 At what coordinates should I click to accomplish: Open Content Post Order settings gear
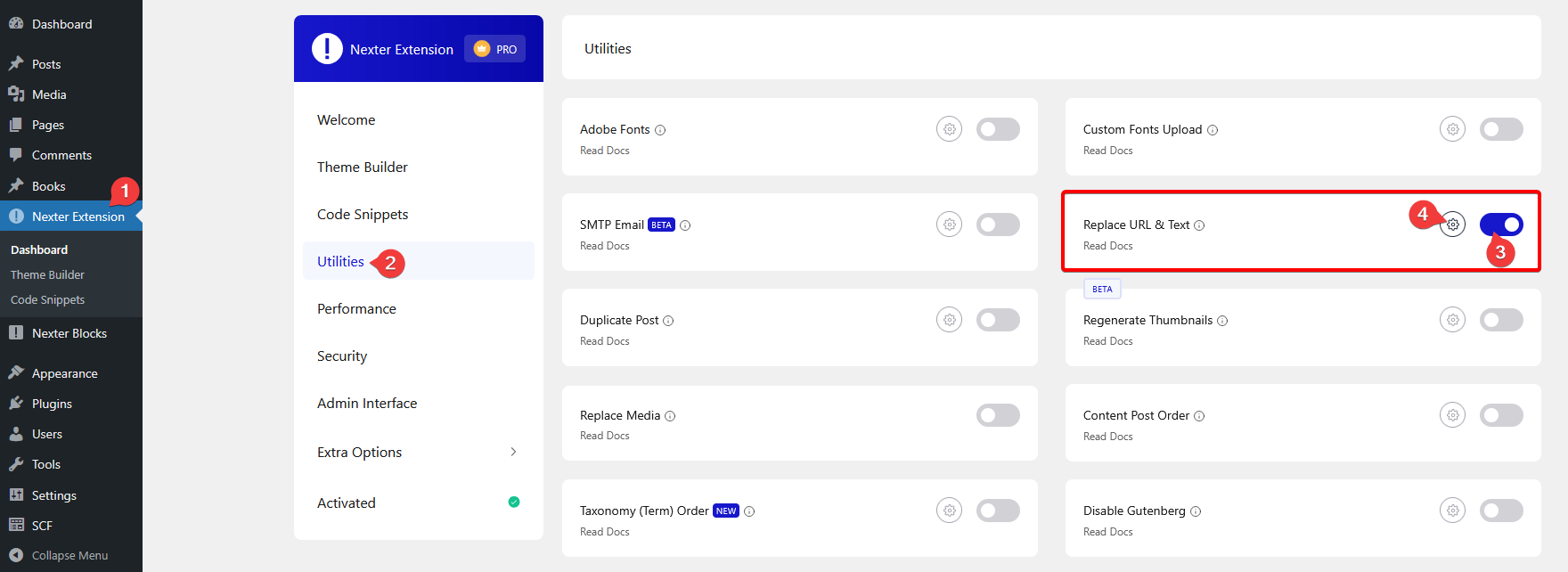click(x=1452, y=415)
